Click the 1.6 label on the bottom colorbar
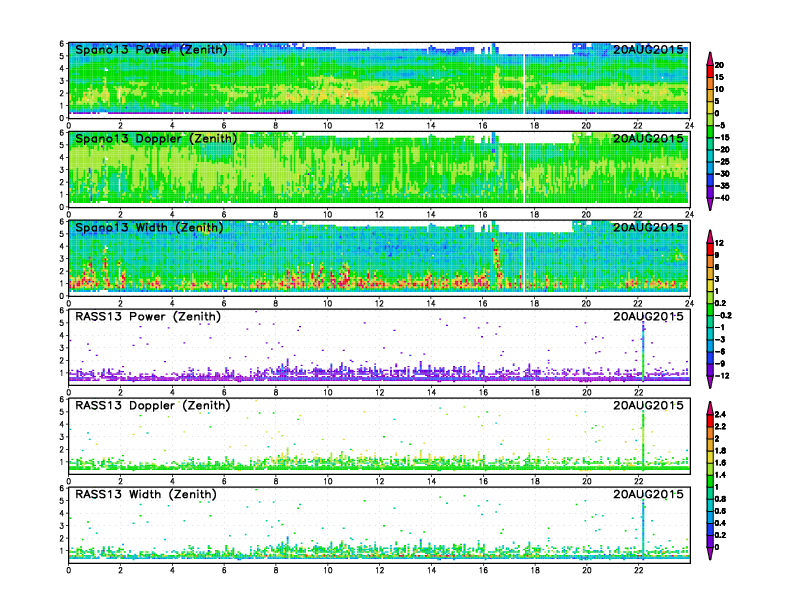This screenshot has height=612, width=792. point(720,463)
